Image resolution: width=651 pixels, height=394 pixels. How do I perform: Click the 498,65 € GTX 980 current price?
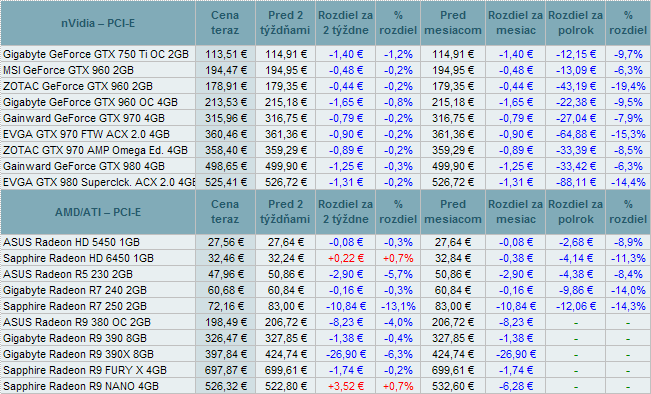click(225, 166)
